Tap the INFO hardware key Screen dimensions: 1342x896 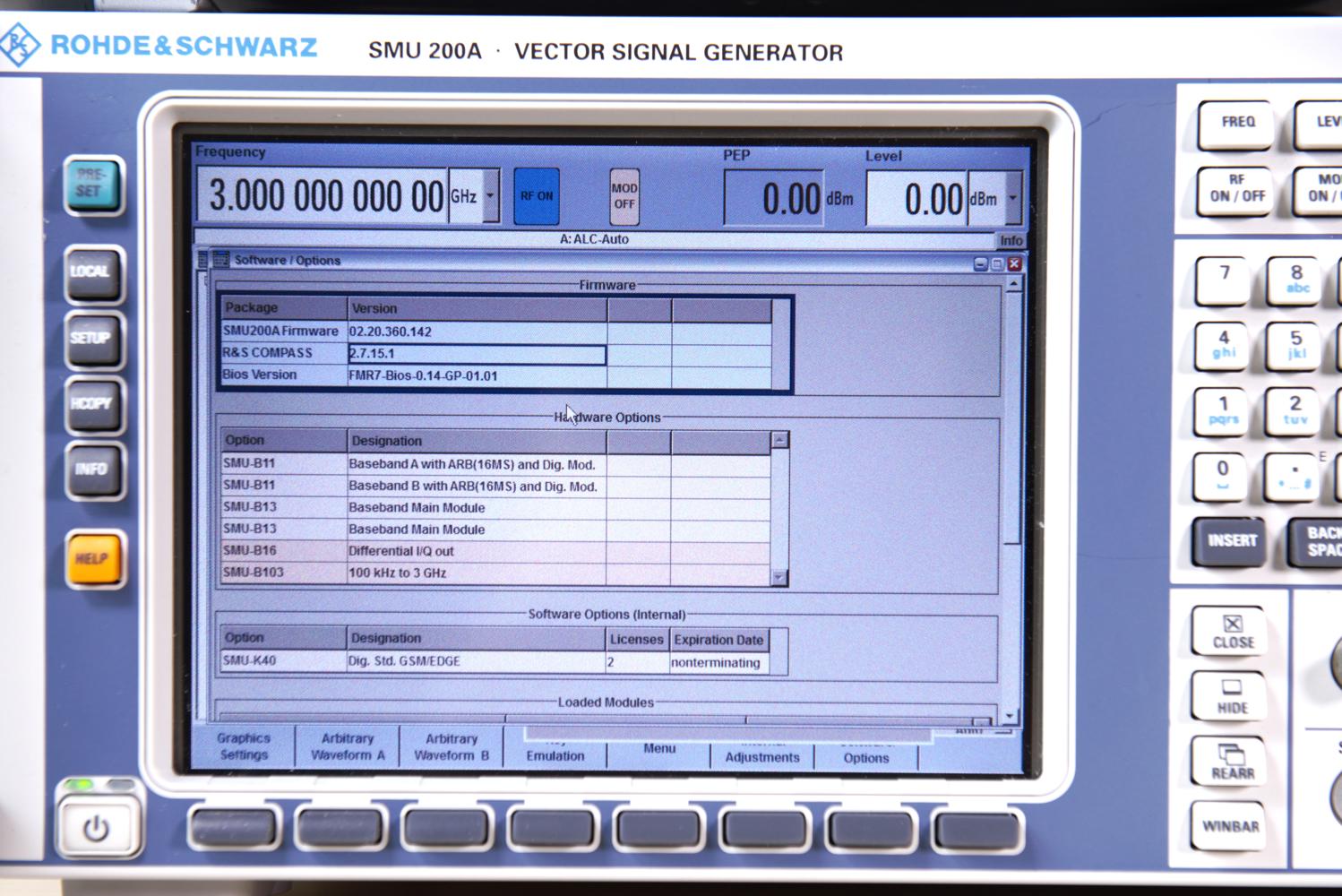[93, 470]
